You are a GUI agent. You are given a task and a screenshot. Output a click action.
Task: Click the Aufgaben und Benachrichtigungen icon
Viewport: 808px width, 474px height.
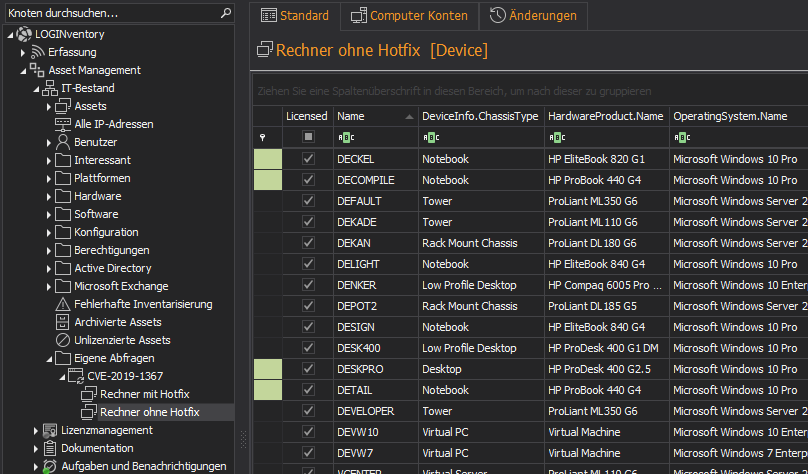click(49, 466)
